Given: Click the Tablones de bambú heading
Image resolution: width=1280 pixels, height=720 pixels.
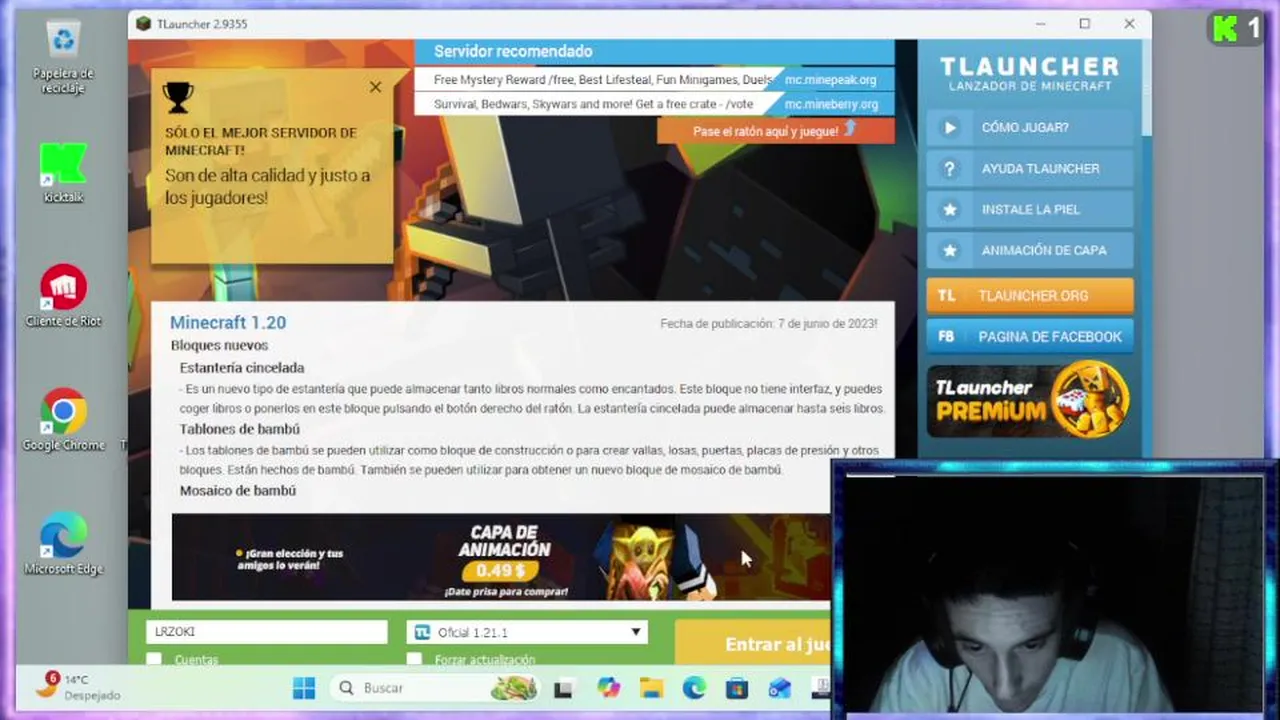Looking at the screenshot, I should [x=240, y=429].
